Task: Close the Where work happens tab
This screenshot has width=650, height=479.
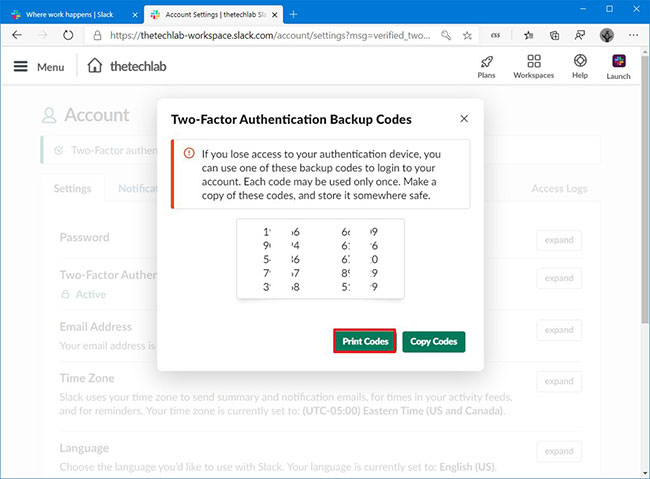Action: coord(135,15)
